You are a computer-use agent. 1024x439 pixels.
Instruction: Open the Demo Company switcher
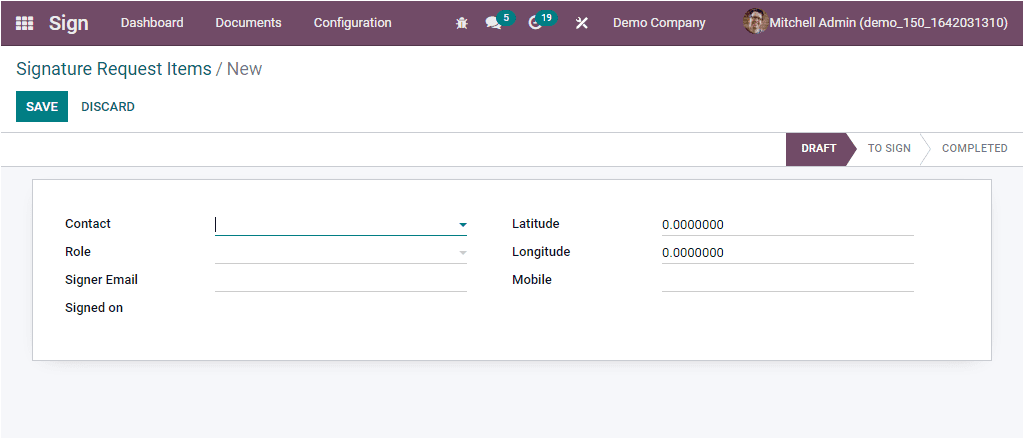pos(659,23)
